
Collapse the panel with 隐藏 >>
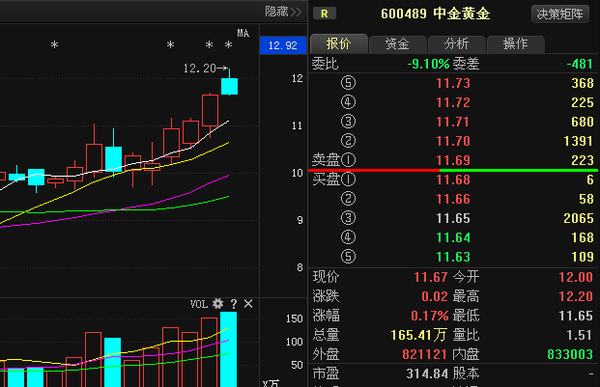(x=283, y=12)
